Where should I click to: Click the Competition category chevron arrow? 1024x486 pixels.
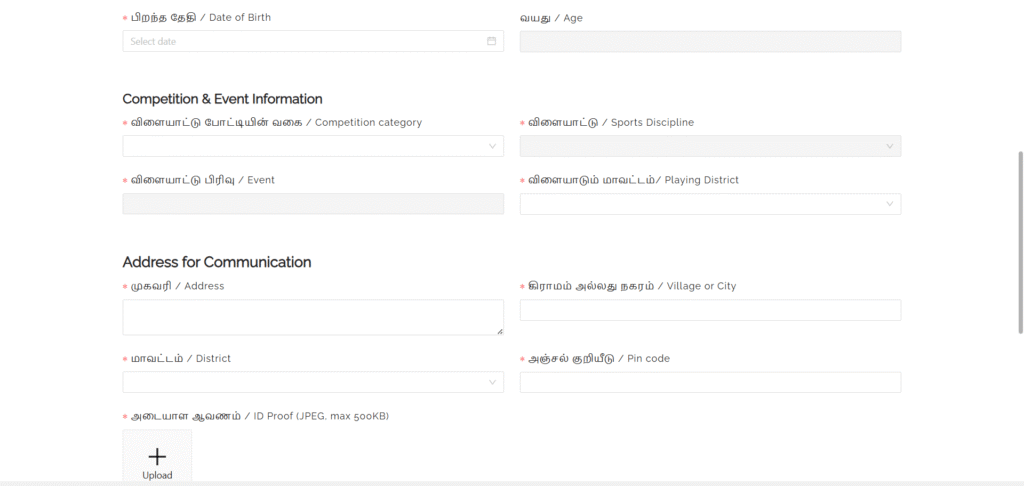[492, 146]
